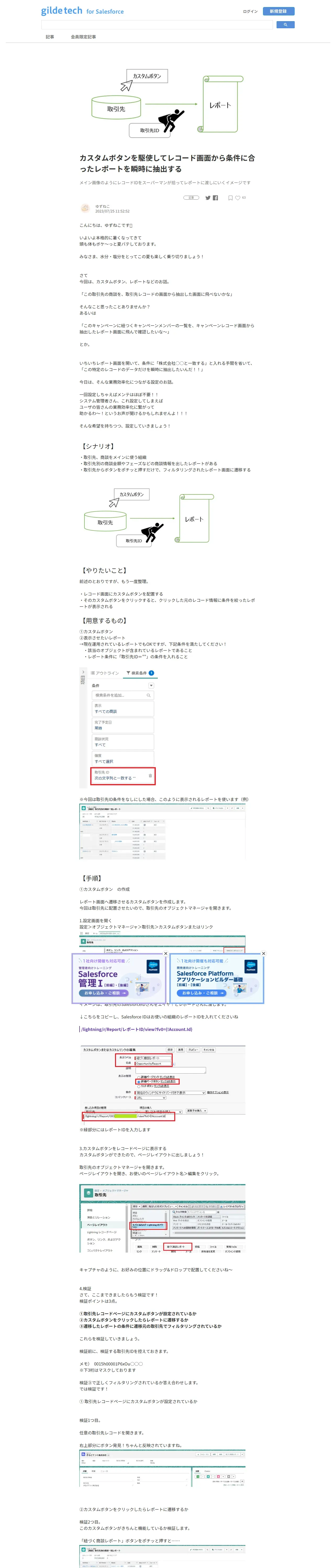This screenshot has height=1568, width=336.
Task: Open author name ゆずねこ
Action: 102,206
